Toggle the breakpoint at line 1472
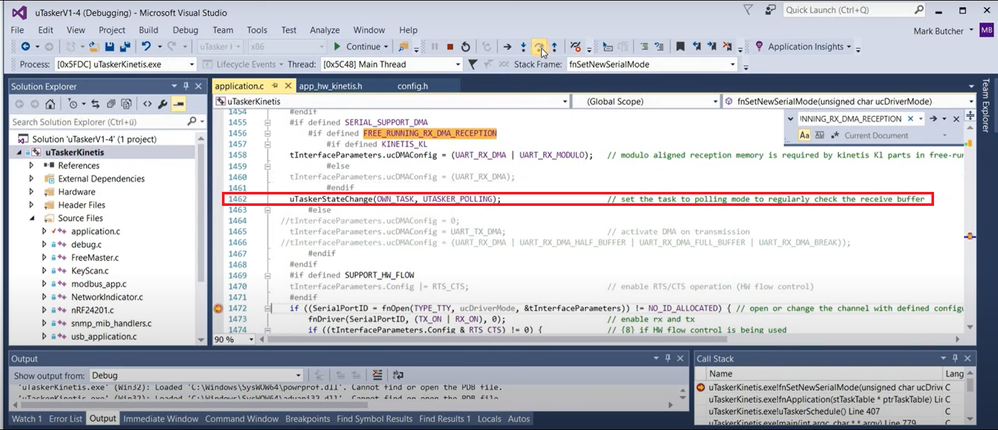Viewport: 998px width, 430px height. pos(219,309)
